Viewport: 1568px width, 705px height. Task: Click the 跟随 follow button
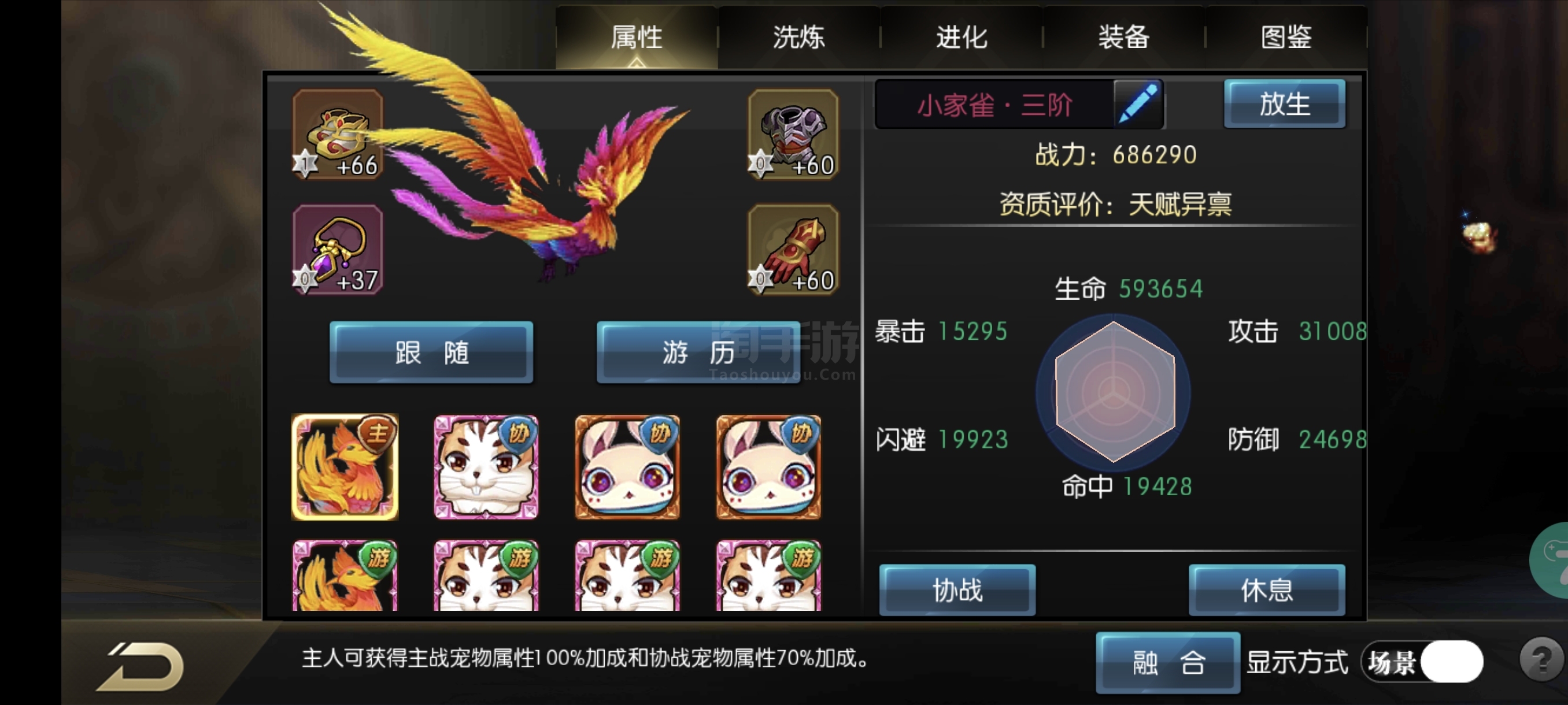point(431,352)
